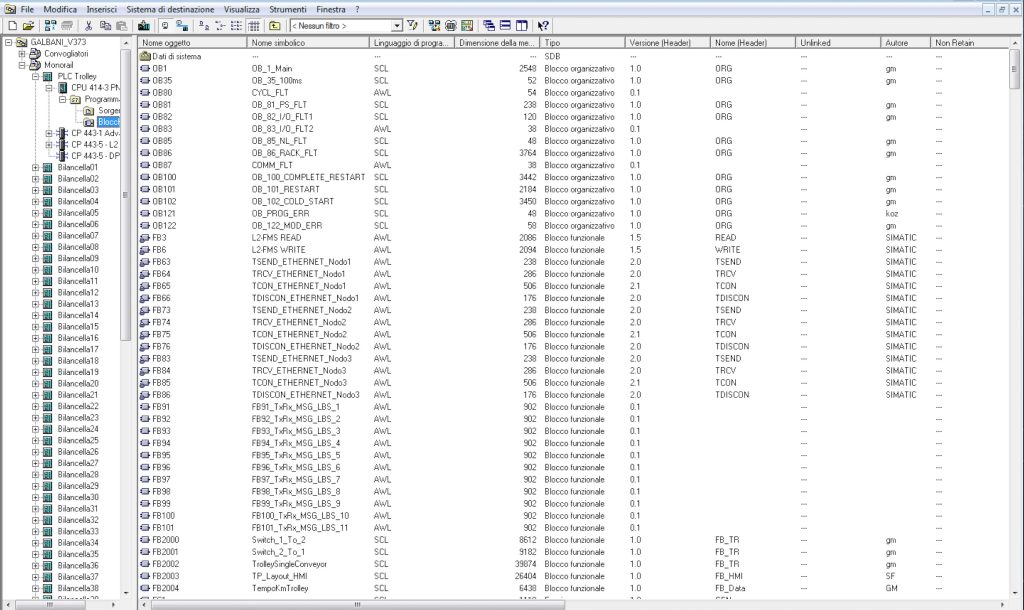Image resolution: width=1024 pixels, height=610 pixels.
Task: Click the Download to PLC icon
Action: pos(144,25)
